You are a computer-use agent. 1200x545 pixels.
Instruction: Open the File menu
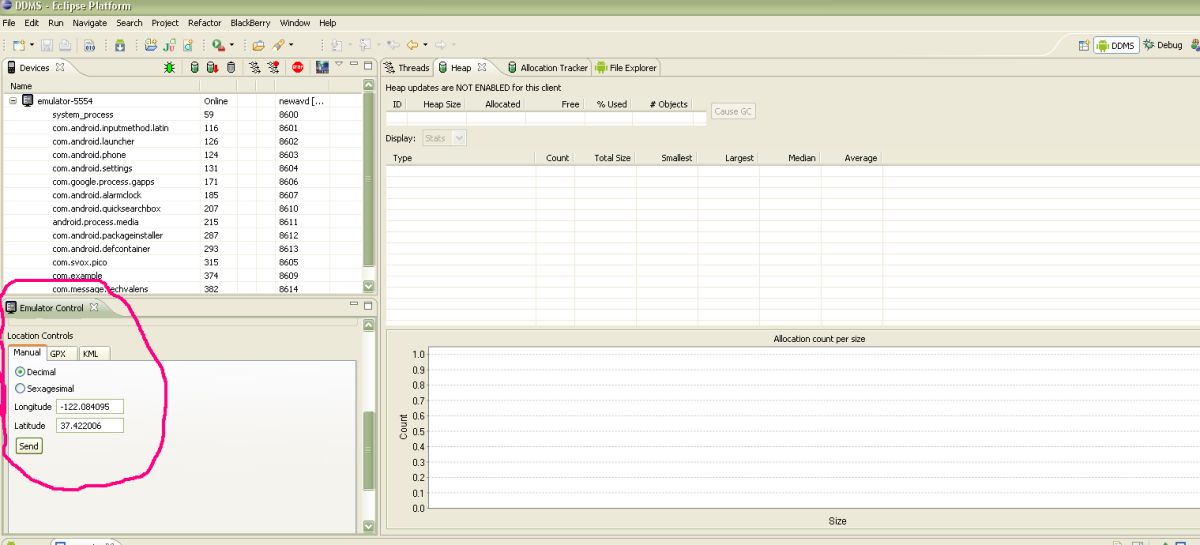pos(9,23)
